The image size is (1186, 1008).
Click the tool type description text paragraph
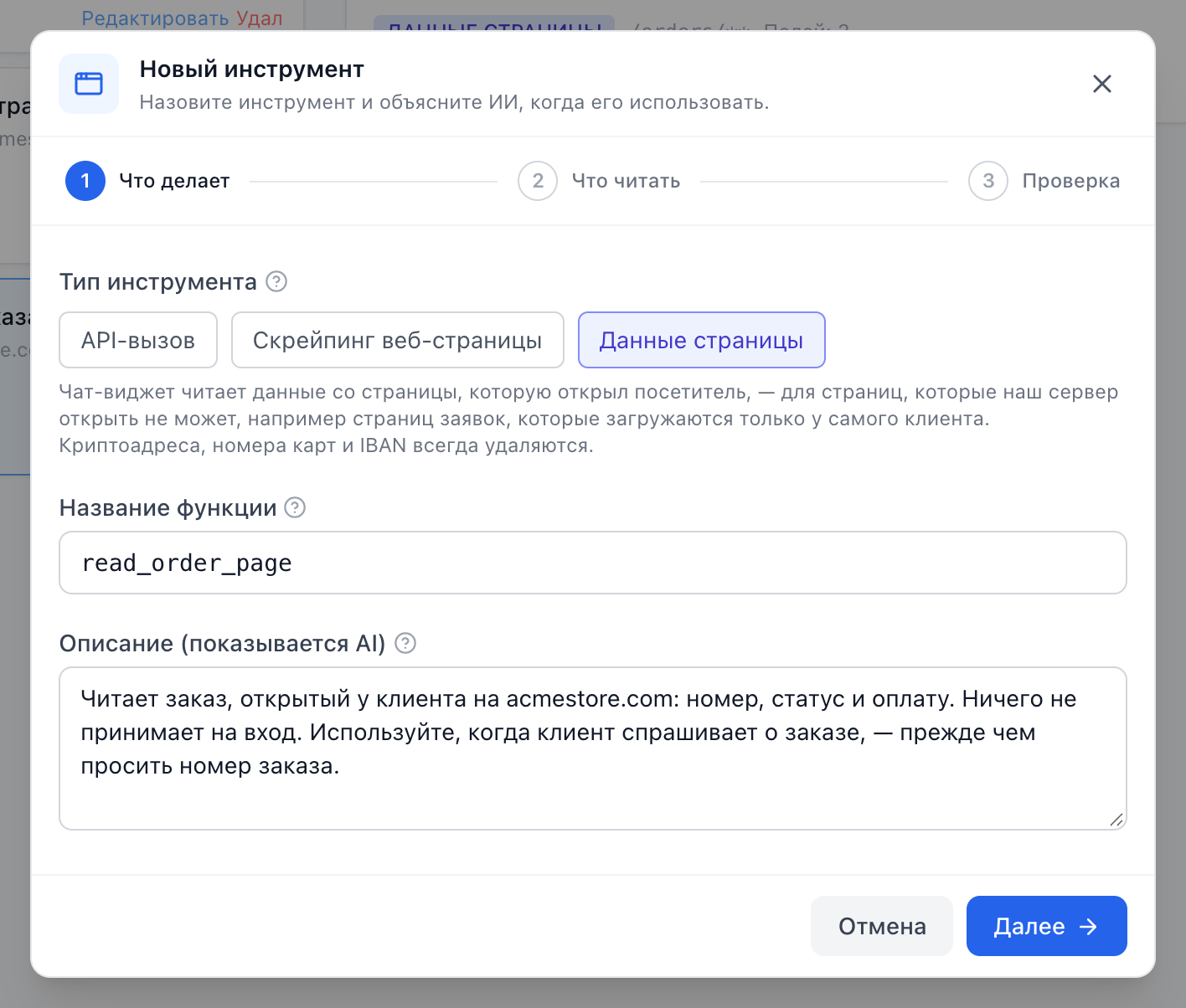click(589, 419)
